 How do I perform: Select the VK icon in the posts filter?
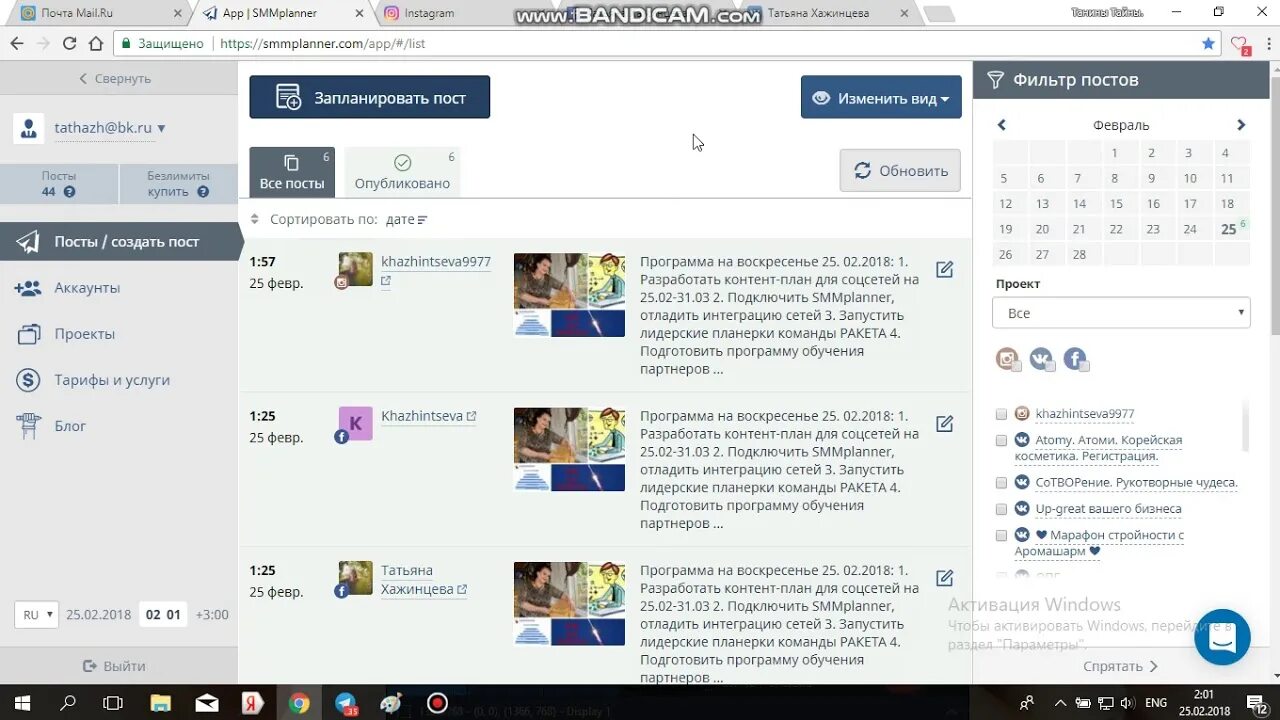tap(1042, 358)
